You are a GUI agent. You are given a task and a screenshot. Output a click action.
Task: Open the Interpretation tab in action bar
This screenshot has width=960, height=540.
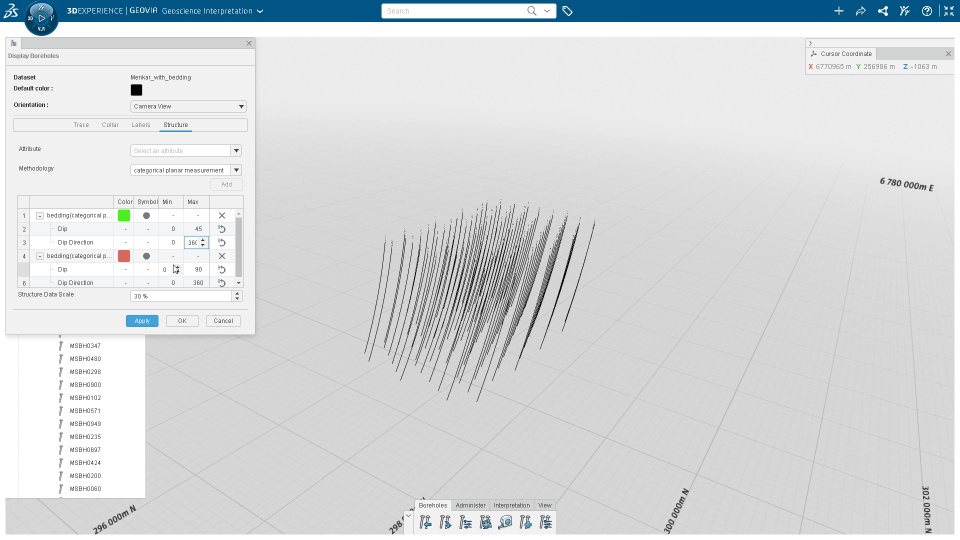click(512, 506)
